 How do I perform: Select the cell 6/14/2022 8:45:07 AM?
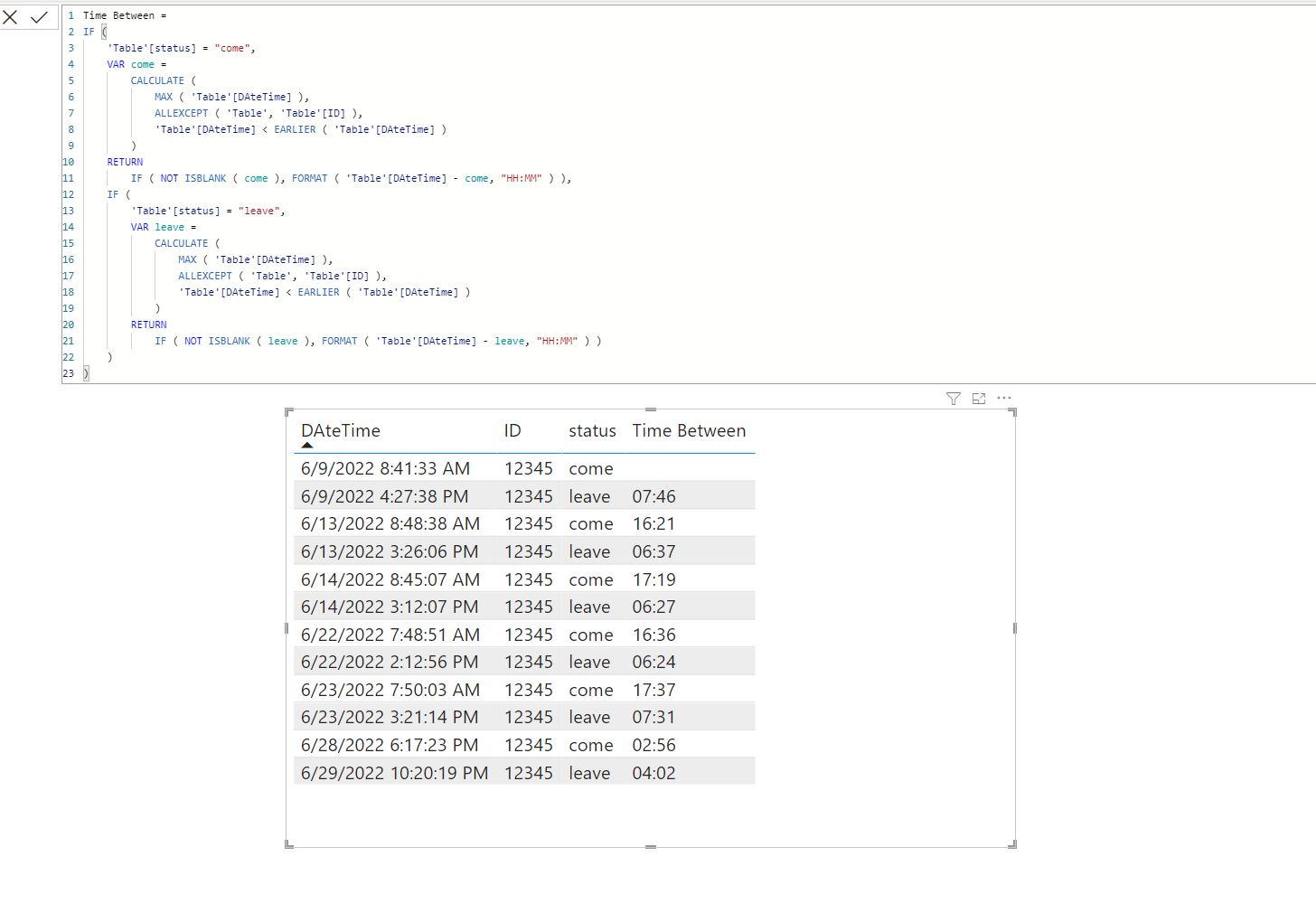click(390, 579)
